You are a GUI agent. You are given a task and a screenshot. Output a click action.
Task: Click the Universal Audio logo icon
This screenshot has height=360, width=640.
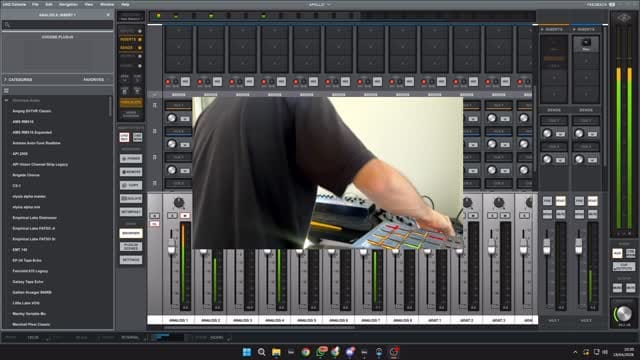point(624,18)
